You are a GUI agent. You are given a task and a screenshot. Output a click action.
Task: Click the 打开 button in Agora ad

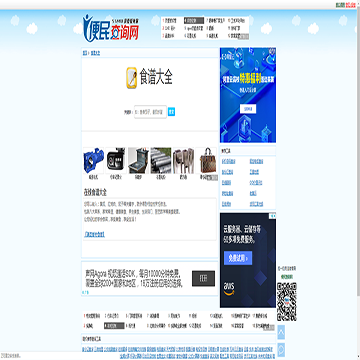pos(203,278)
